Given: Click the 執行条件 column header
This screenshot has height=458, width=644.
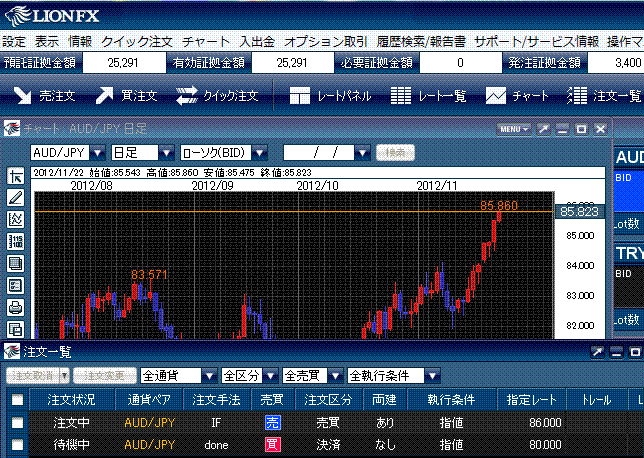Looking at the screenshot, I should [451, 399].
